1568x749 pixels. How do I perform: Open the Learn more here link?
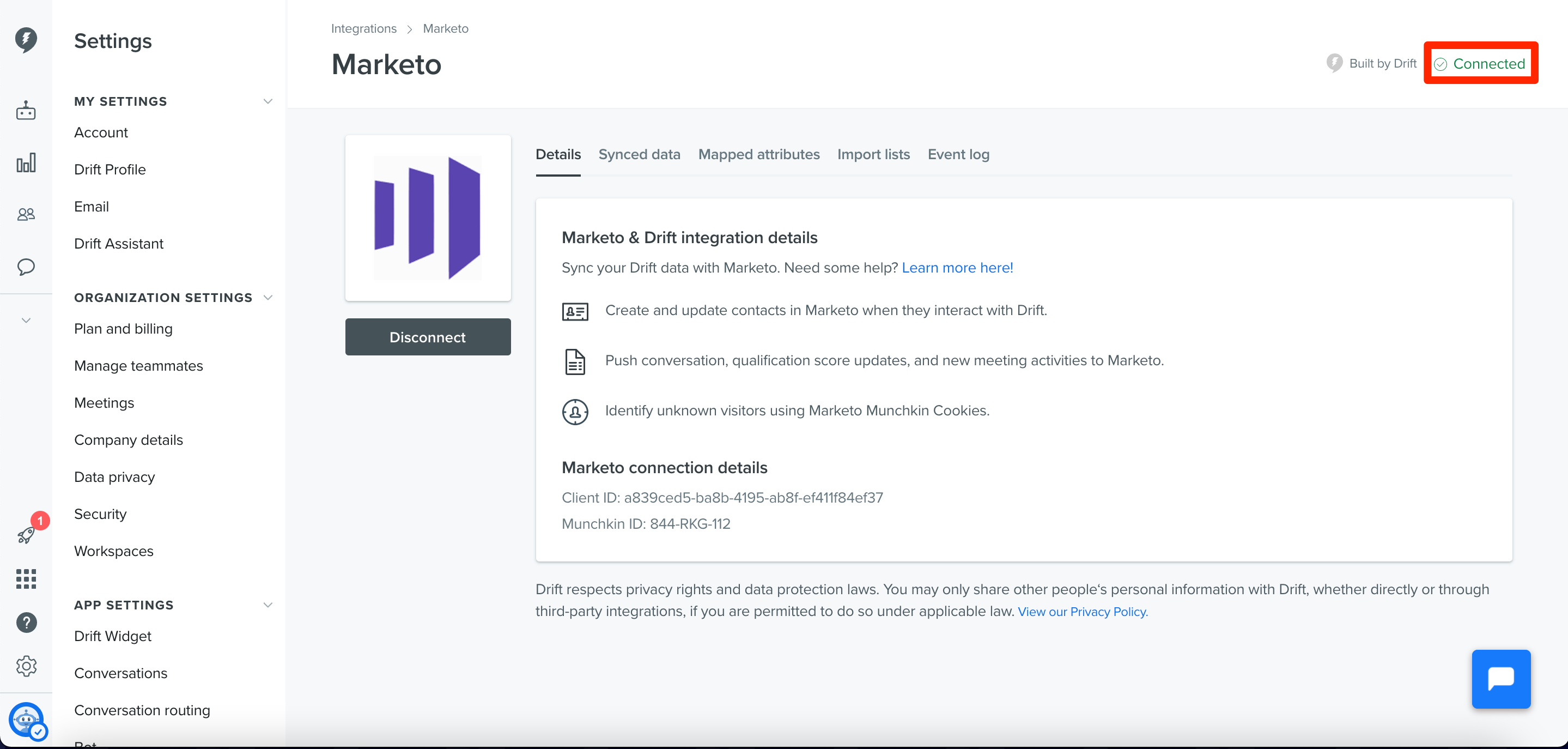pos(957,267)
